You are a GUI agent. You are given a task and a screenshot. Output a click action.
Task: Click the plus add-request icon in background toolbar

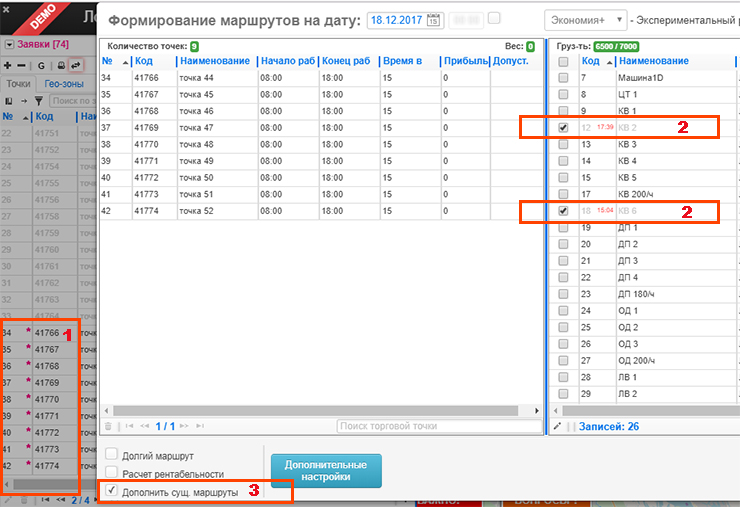(x=8, y=66)
